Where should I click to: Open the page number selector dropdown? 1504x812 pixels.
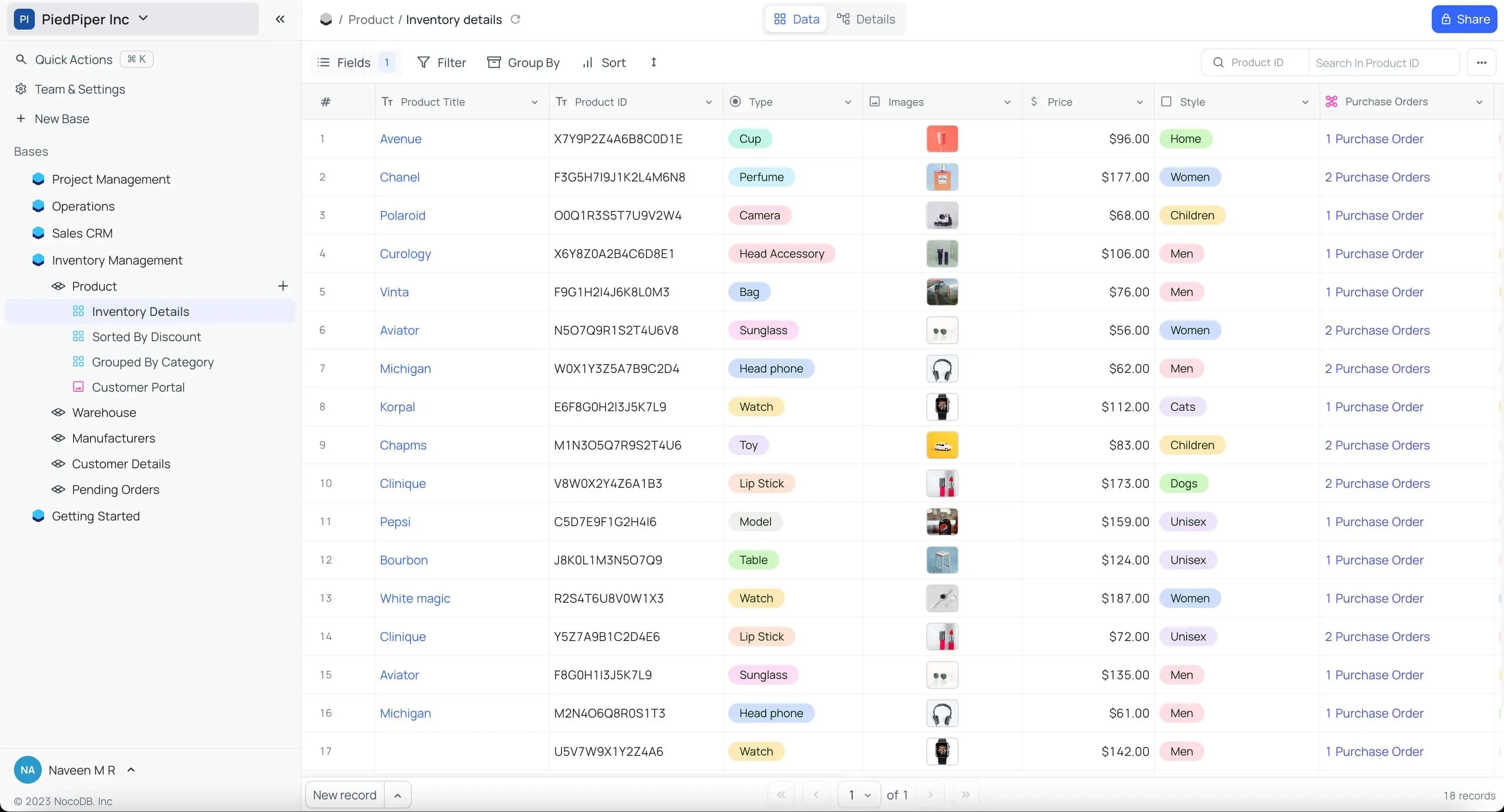click(x=859, y=795)
